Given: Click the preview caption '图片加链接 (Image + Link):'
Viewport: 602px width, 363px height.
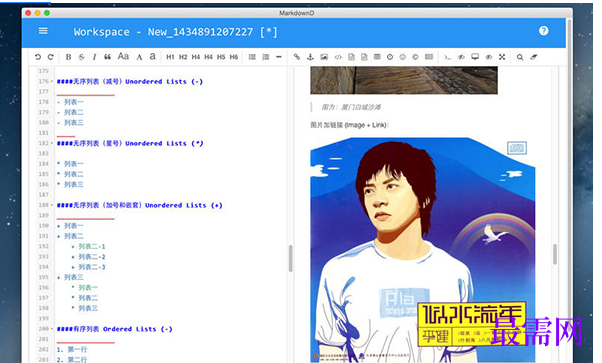Looking at the screenshot, I should tap(349, 125).
